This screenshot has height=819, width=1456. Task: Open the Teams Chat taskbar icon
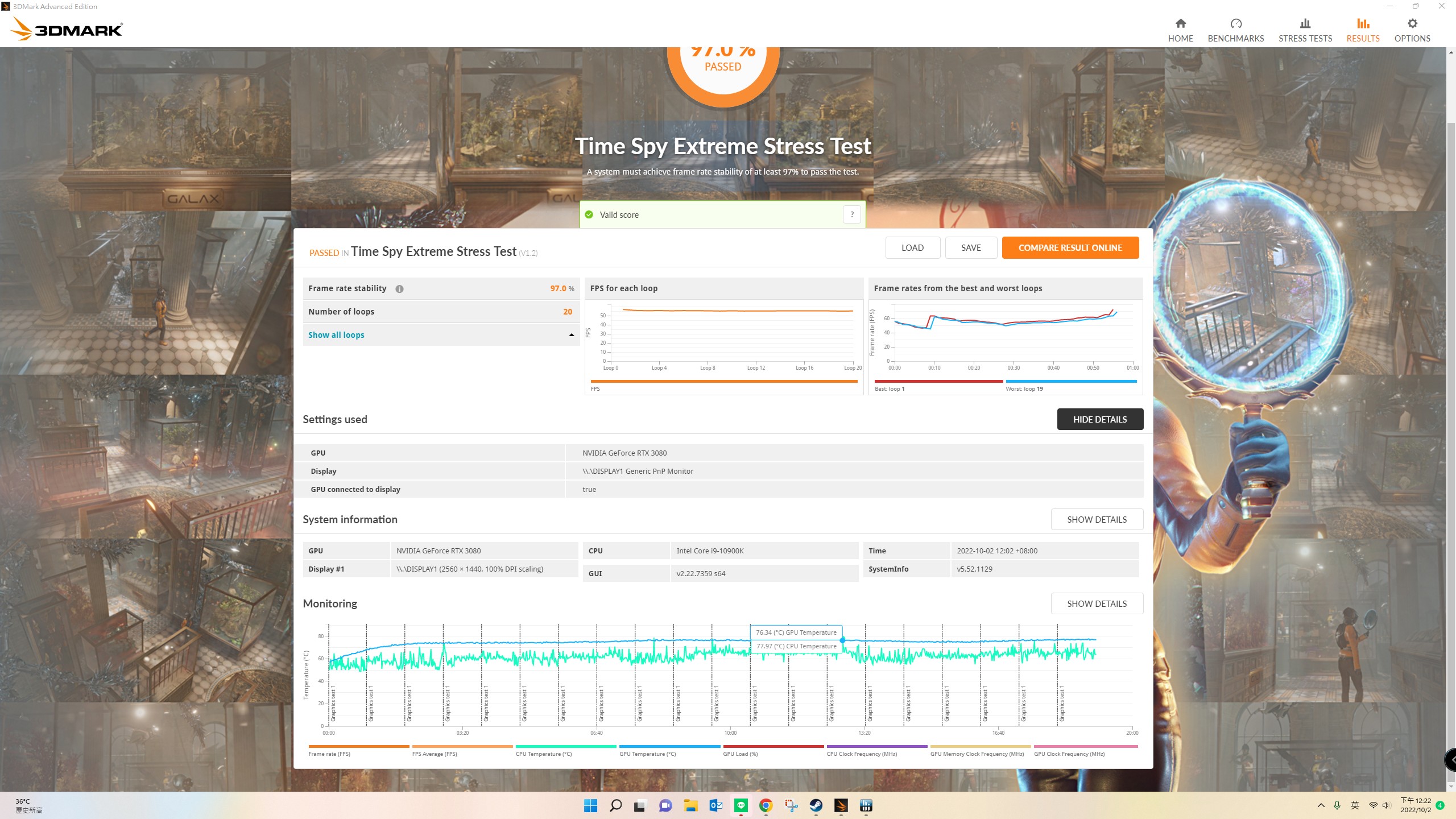665,805
